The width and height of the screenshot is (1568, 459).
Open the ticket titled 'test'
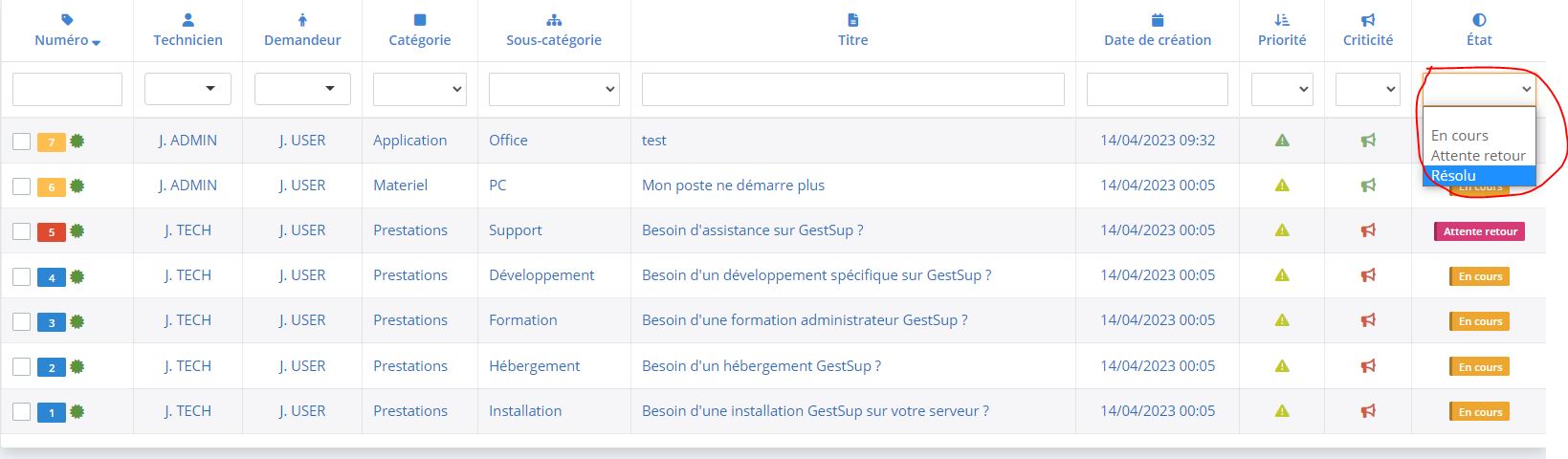(x=654, y=141)
